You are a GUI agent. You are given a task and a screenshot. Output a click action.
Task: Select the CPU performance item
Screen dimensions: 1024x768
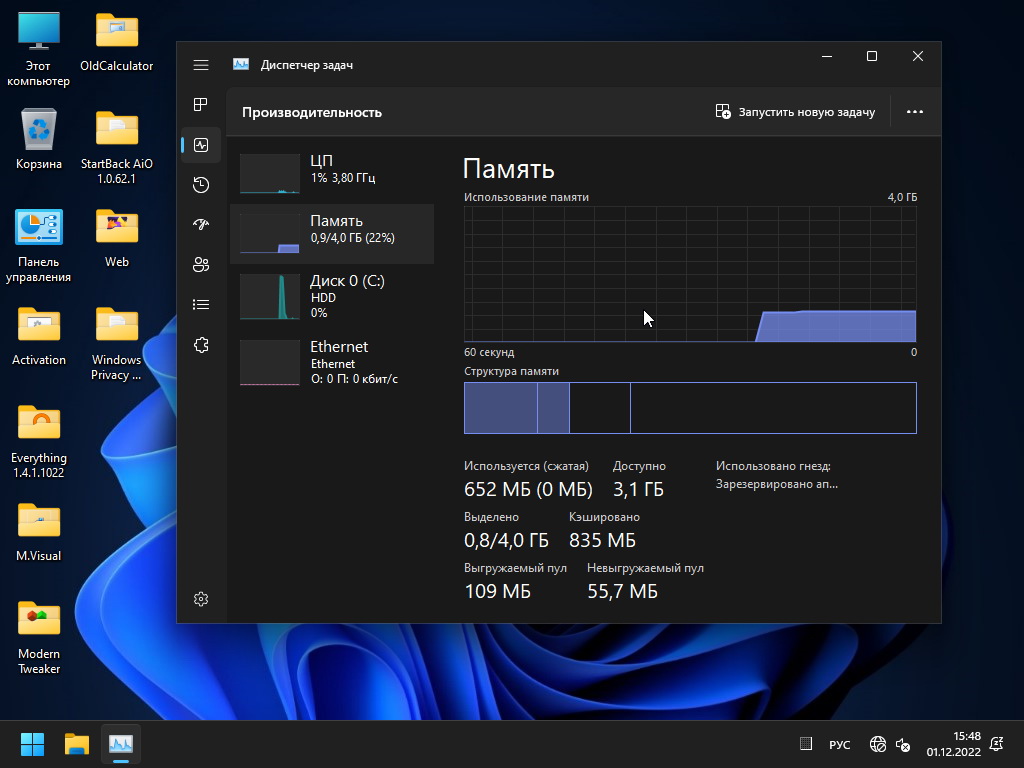(332, 170)
